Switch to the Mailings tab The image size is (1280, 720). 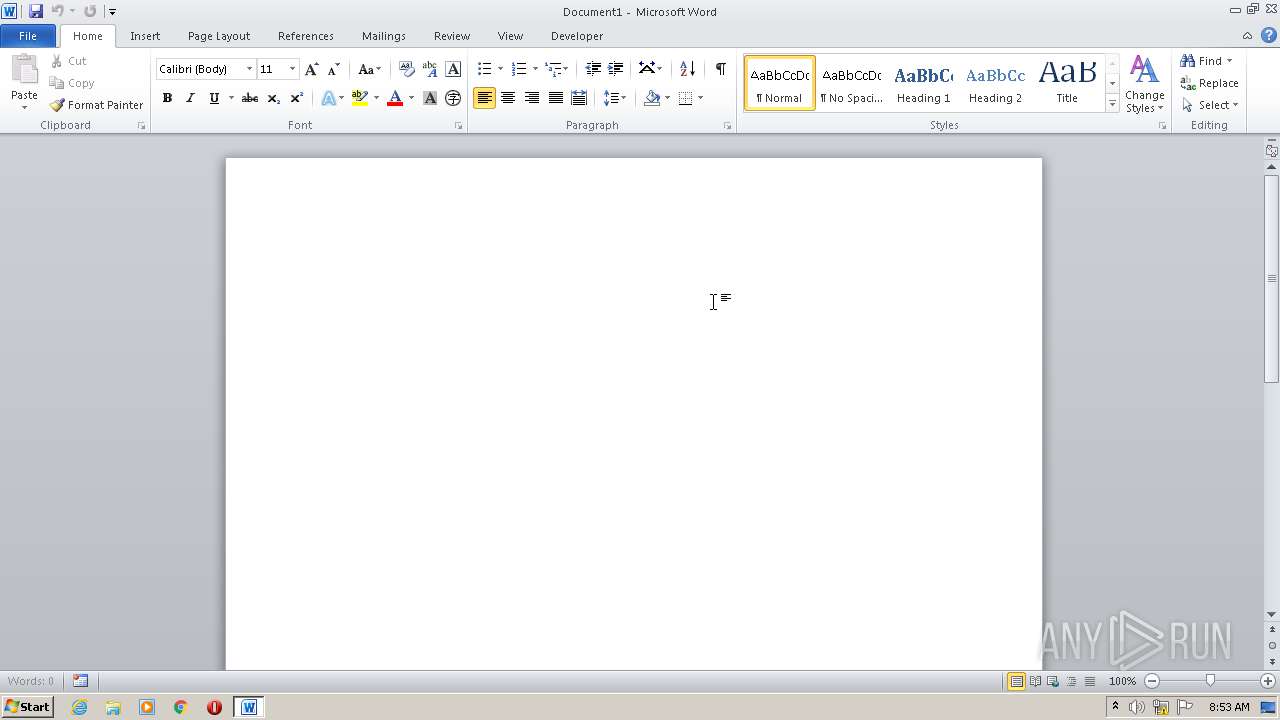point(384,36)
